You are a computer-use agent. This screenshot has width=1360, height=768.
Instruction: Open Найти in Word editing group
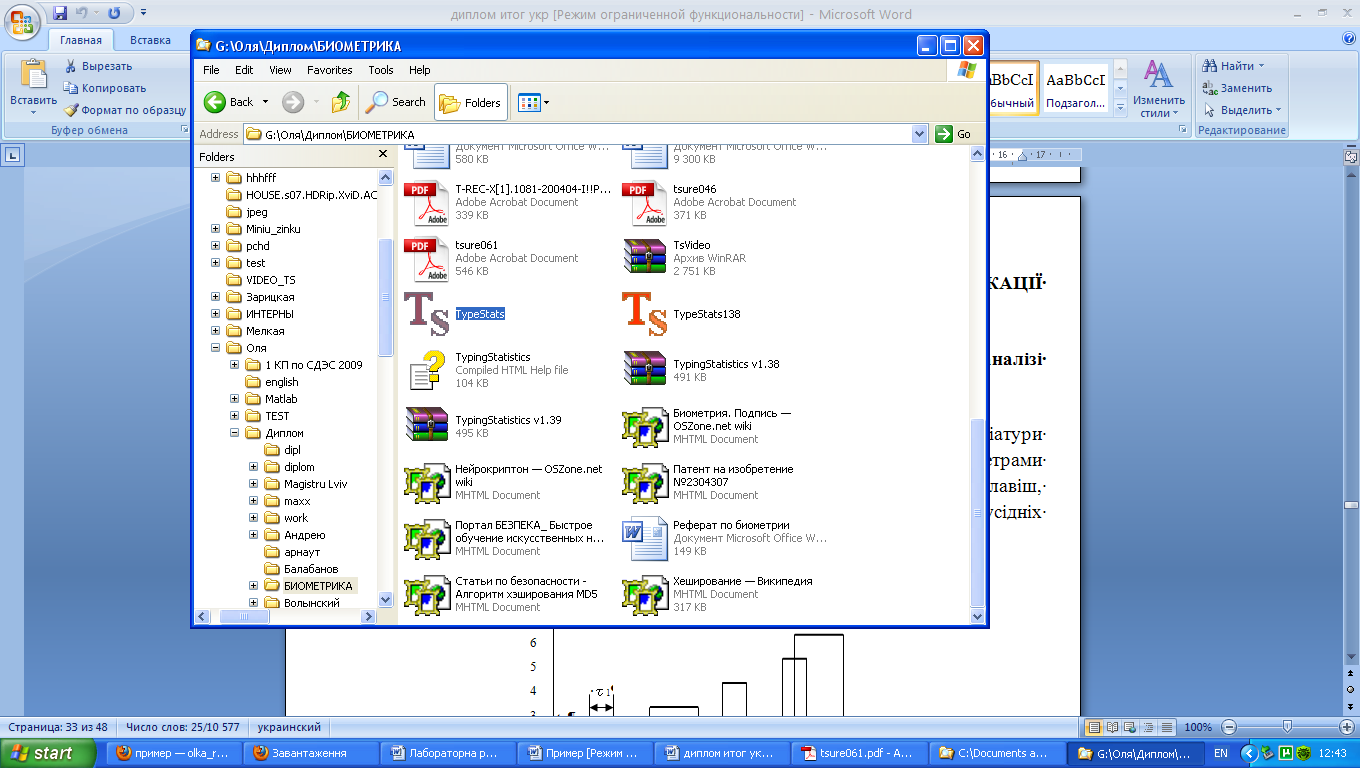tap(1235, 66)
